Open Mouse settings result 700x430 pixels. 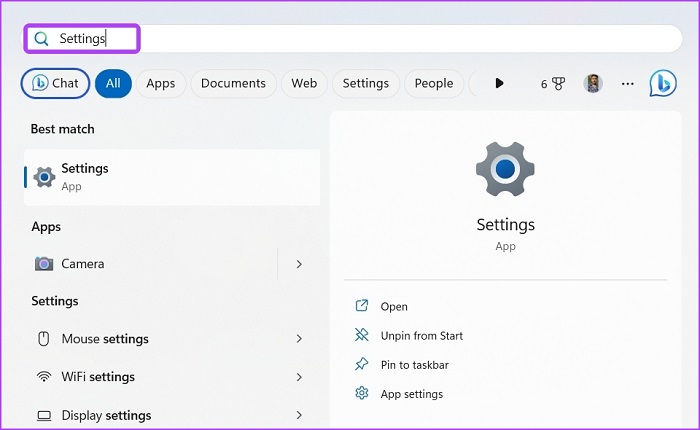(x=172, y=339)
